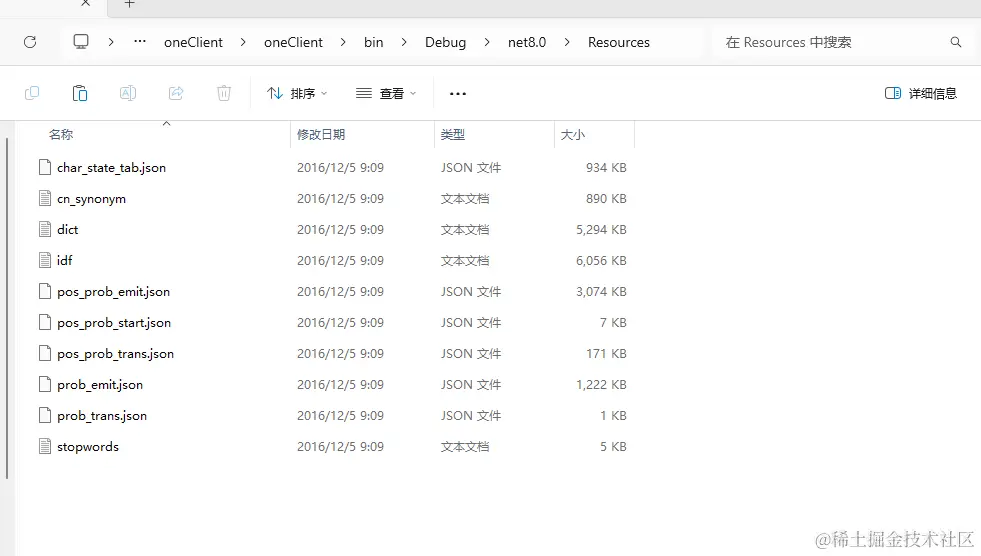Viewport: 981px width, 556px height.
Task: Click file icon of pos_prob_start.json
Action: click(x=44, y=322)
